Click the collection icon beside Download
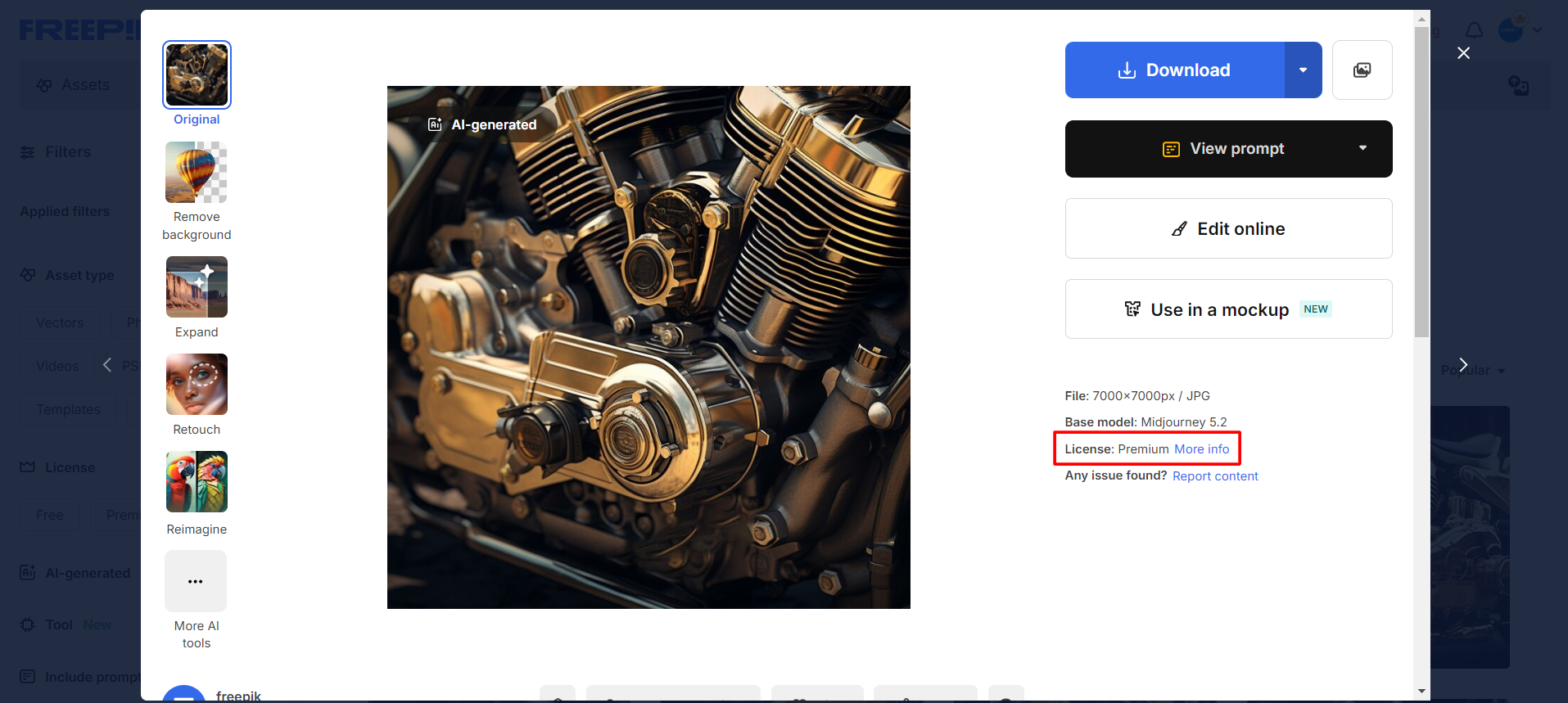 [1362, 70]
